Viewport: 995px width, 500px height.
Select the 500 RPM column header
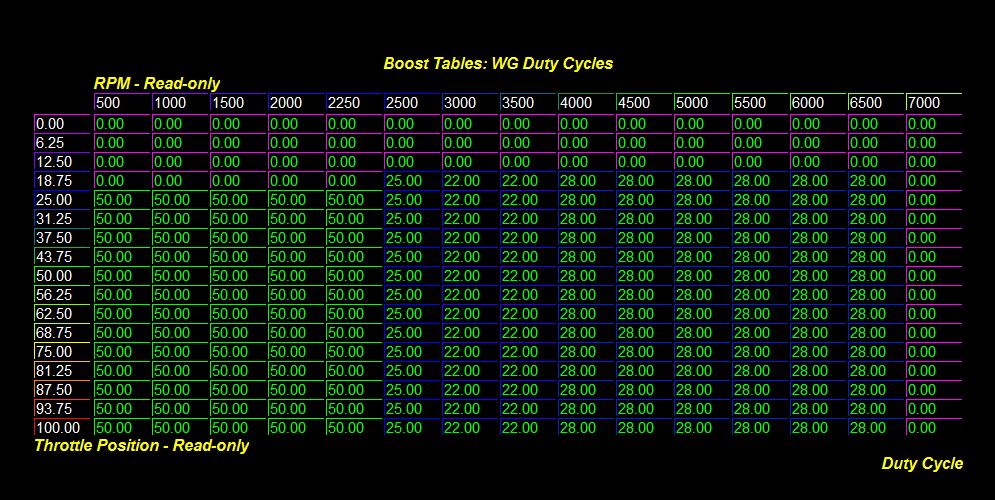pos(121,103)
